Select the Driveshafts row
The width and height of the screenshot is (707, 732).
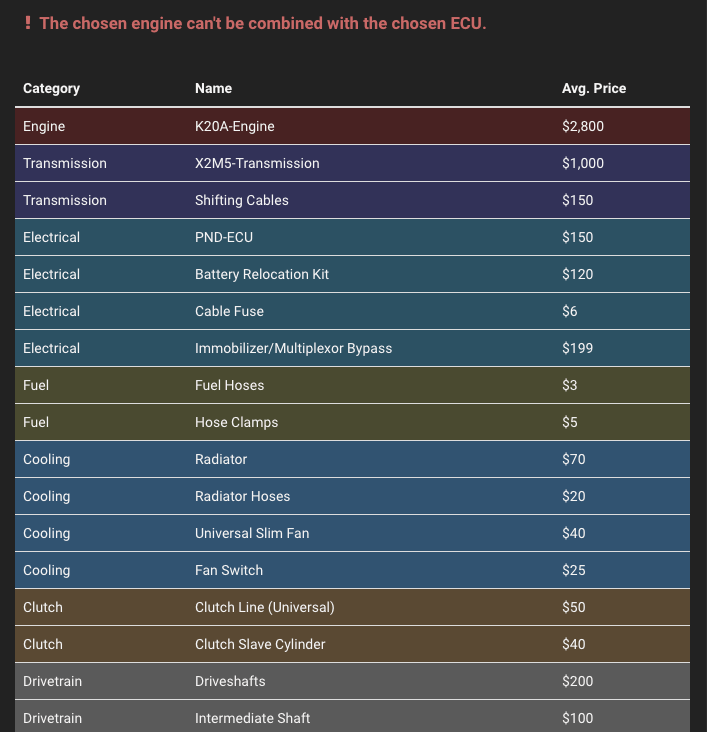click(x=352, y=681)
